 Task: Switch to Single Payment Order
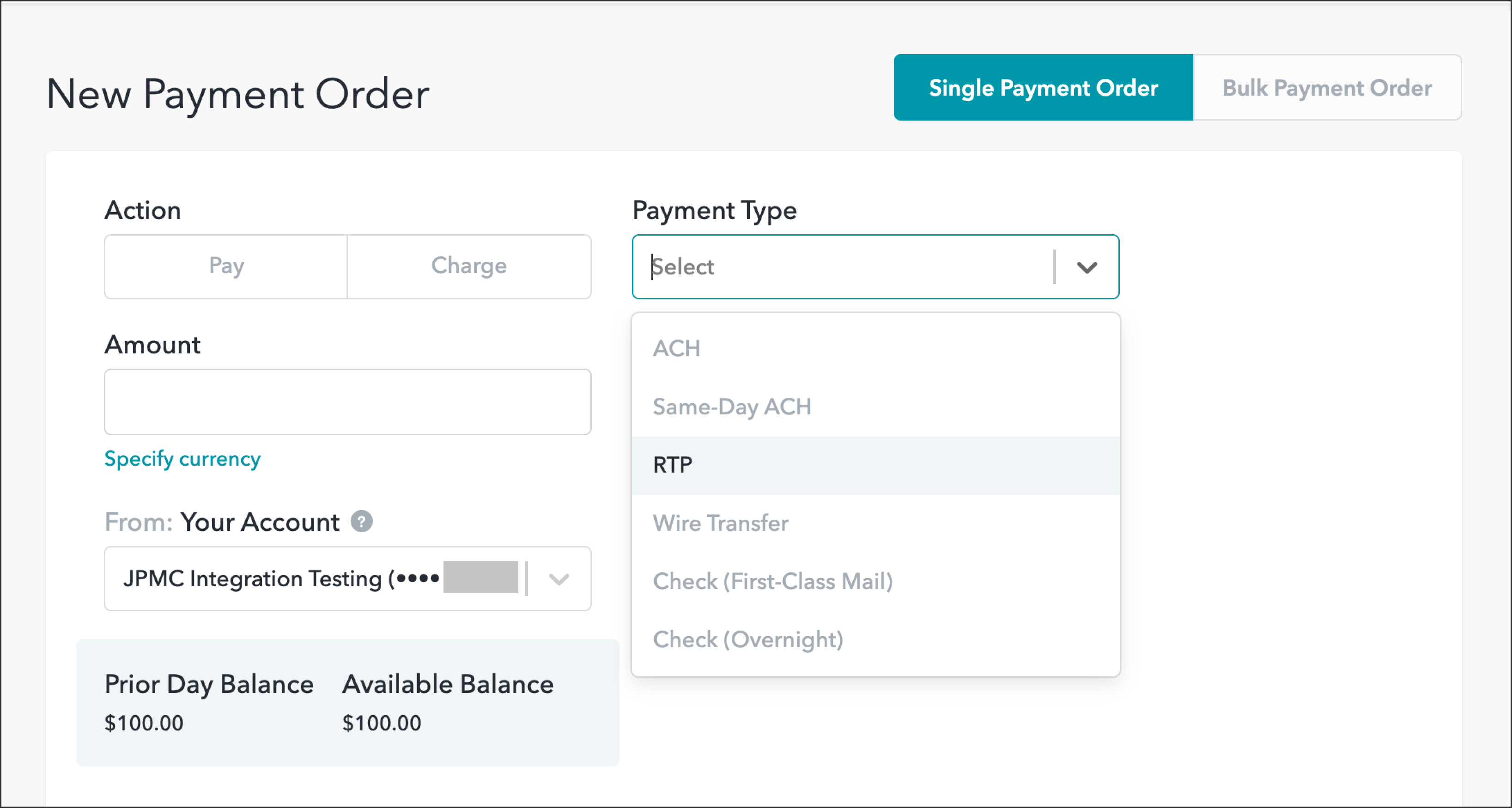point(1043,88)
